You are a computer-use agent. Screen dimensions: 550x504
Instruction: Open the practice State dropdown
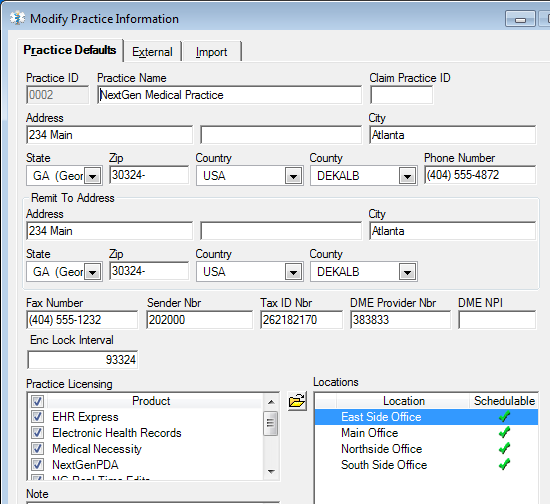93,176
